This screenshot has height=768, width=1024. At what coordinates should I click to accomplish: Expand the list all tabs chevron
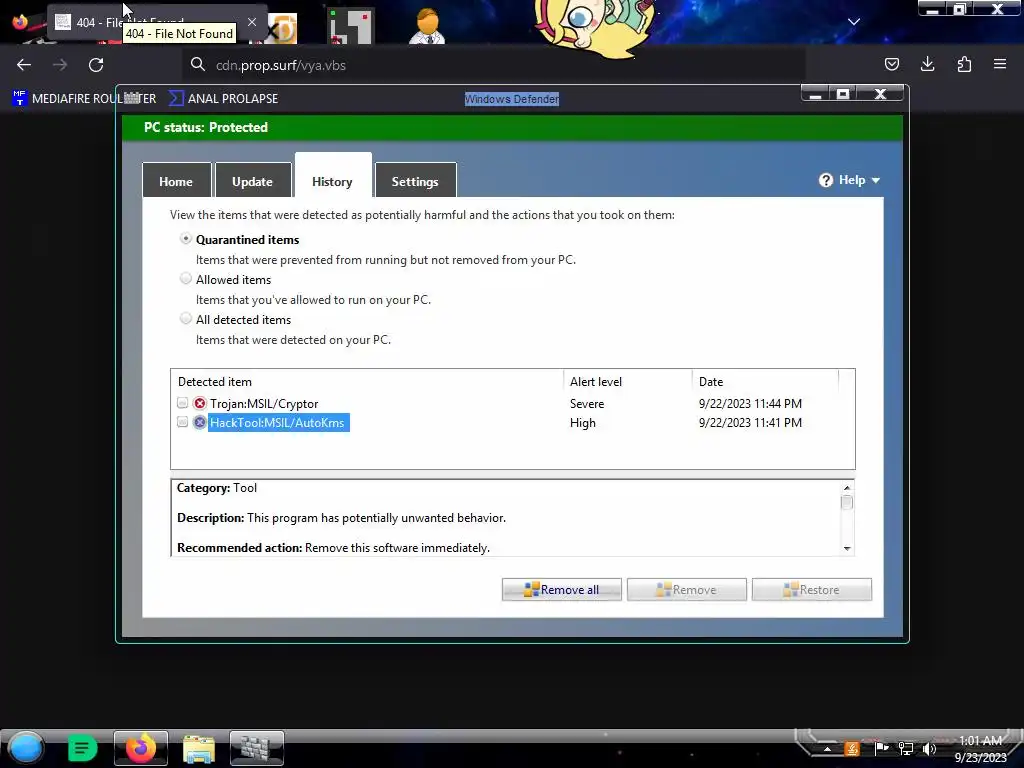(854, 22)
